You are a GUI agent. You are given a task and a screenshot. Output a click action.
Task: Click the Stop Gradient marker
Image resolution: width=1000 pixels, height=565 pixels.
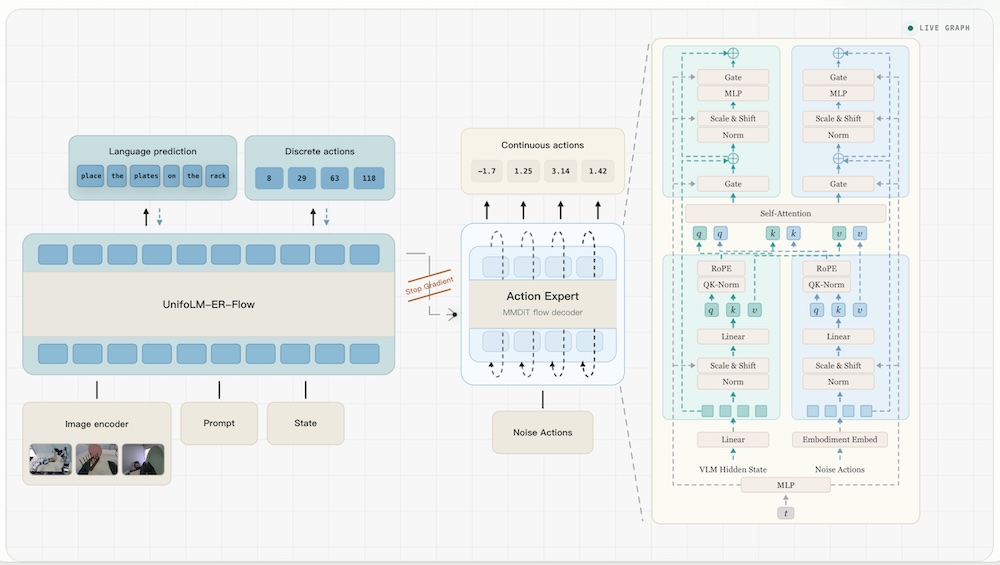[x=429, y=286]
